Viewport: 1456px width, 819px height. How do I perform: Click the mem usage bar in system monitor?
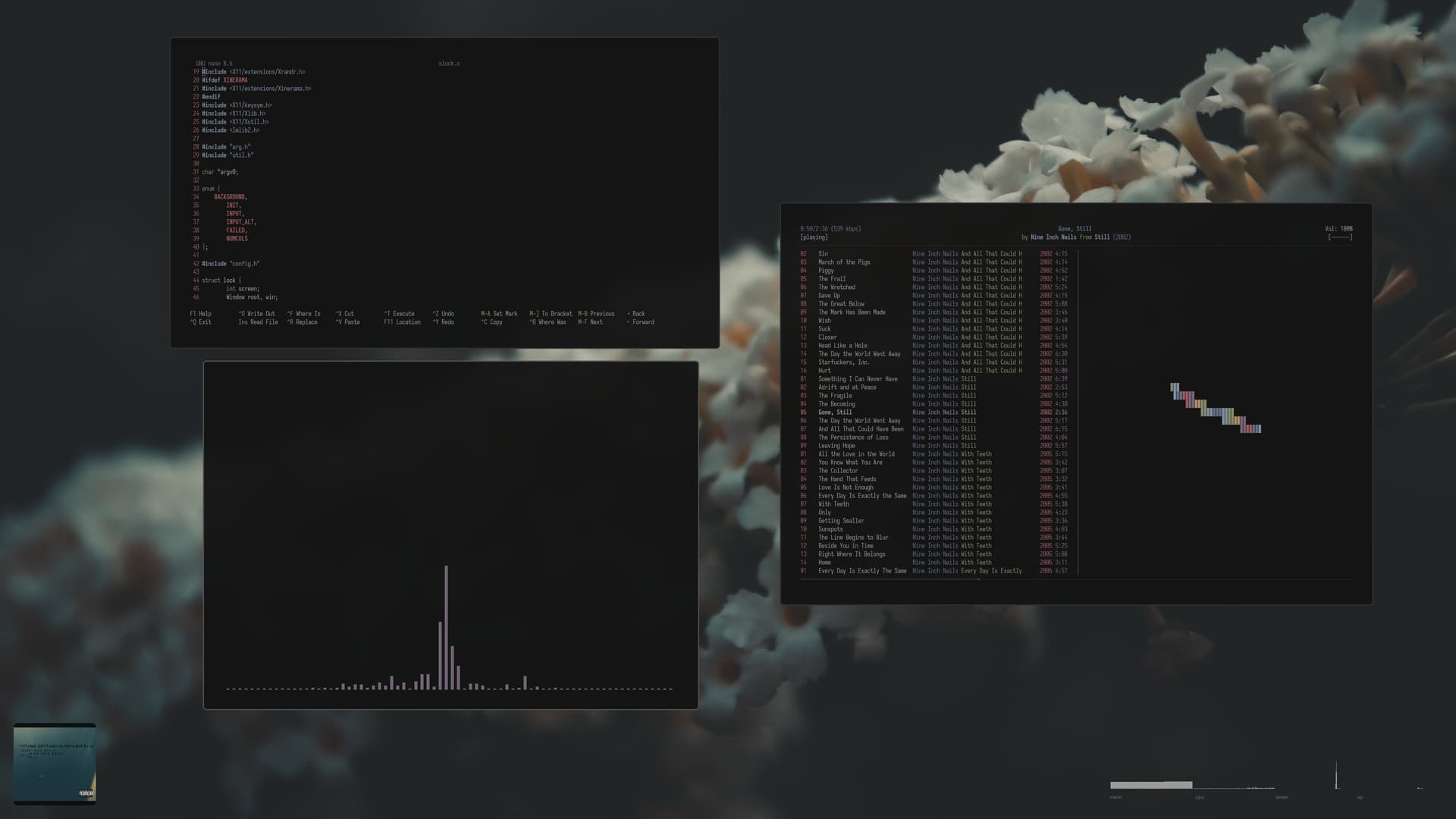tap(1150, 785)
